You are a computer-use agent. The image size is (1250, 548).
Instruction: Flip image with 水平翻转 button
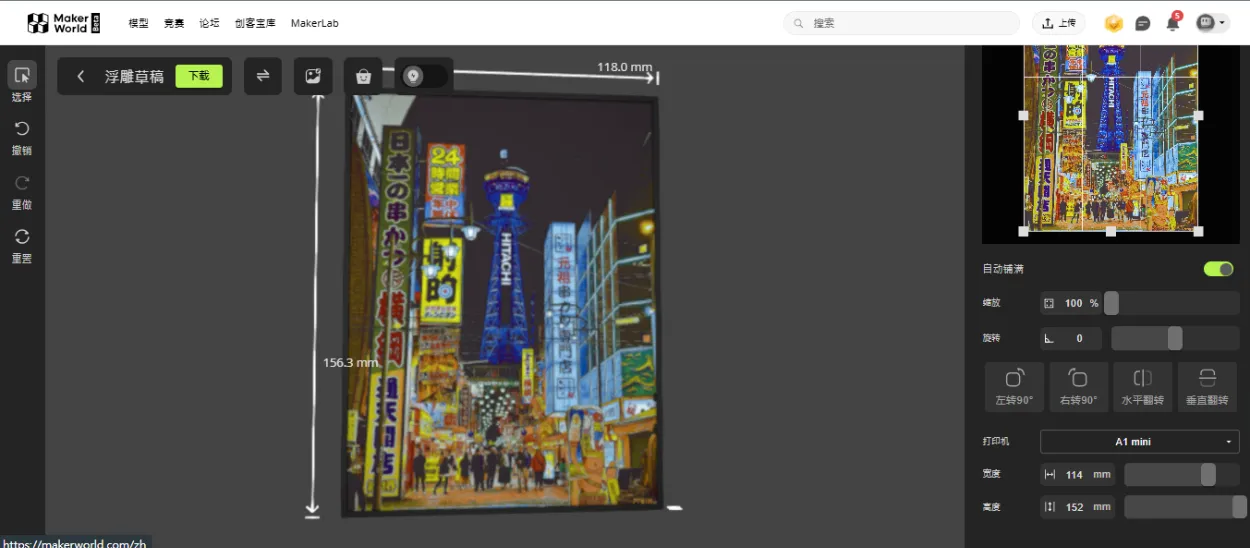(x=1143, y=387)
